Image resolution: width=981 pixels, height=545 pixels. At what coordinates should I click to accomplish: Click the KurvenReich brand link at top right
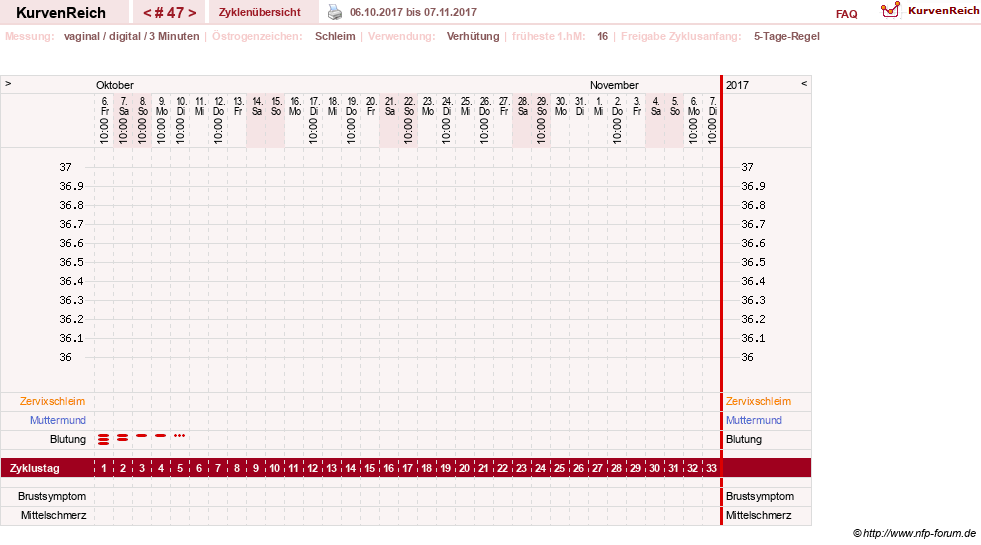point(944,11)
